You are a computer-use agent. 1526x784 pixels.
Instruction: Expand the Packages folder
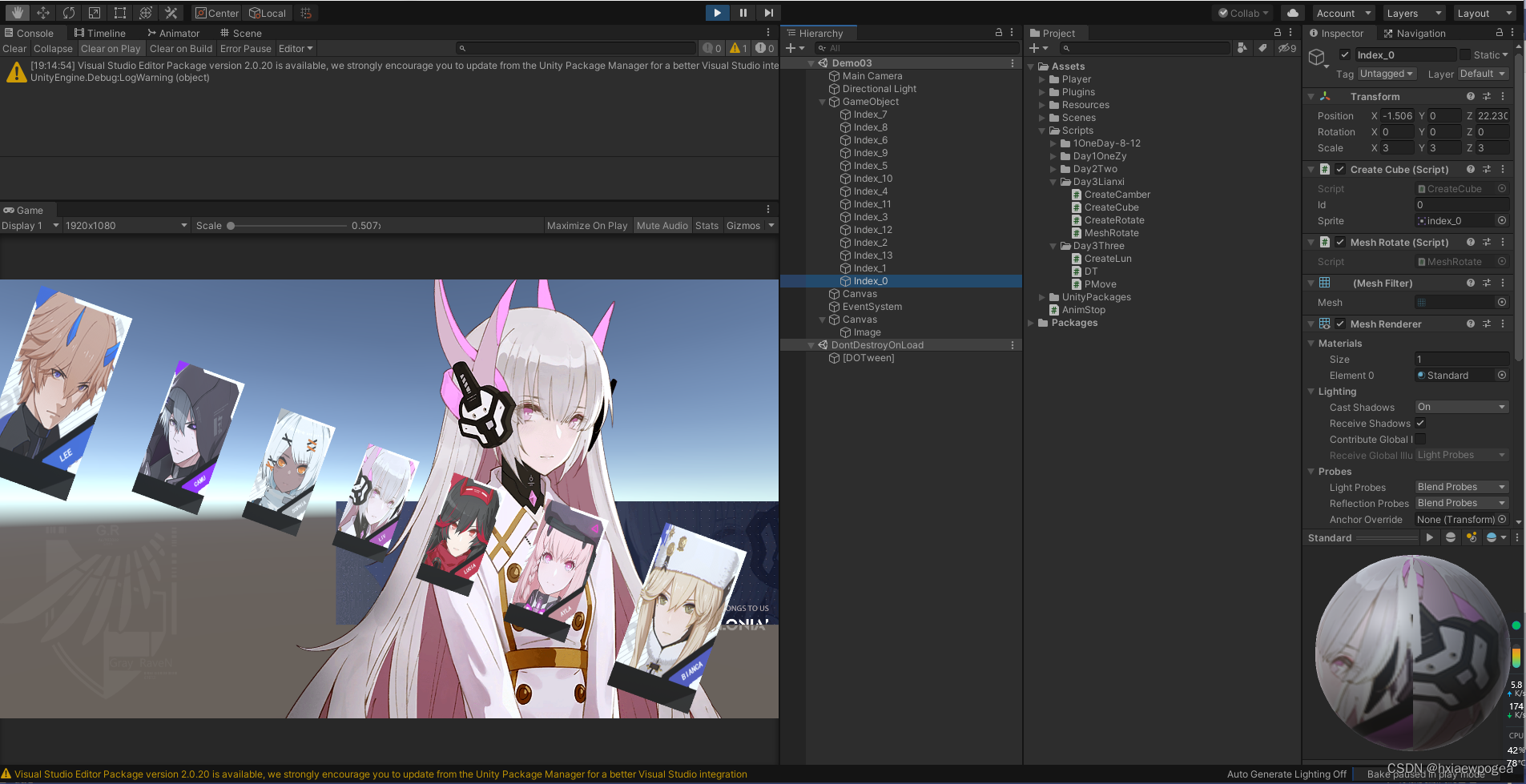pos(1031,323)
